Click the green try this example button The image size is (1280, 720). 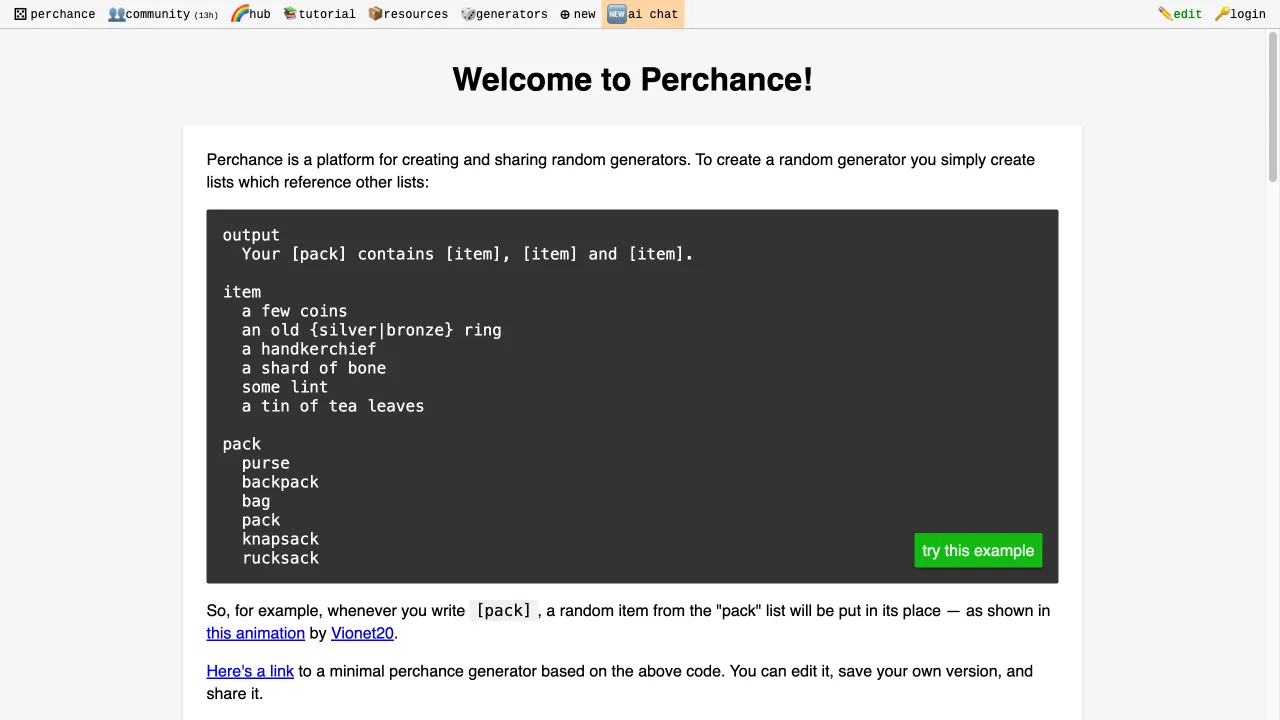point(978,551)
